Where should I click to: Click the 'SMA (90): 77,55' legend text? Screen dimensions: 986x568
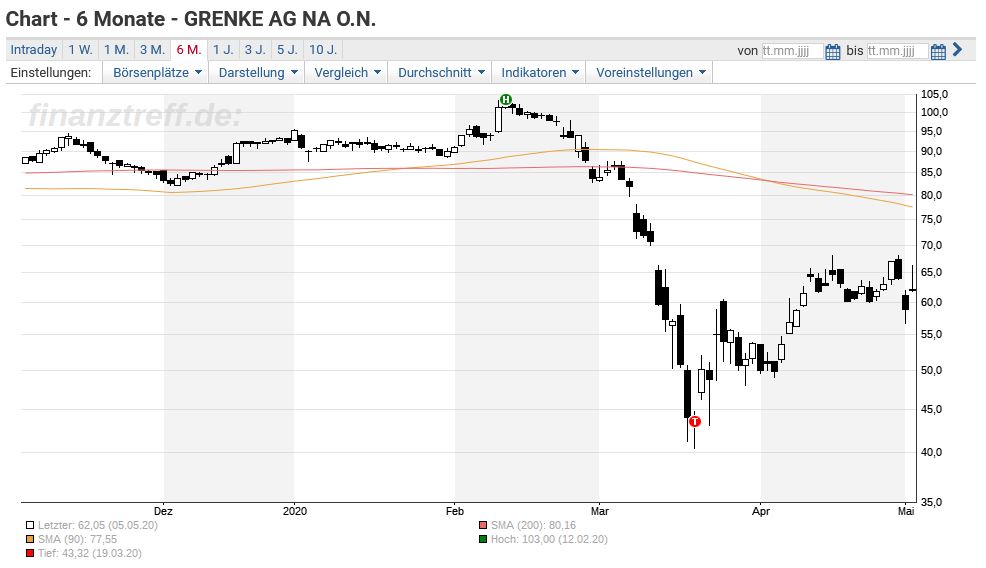[x=77, y=539]
